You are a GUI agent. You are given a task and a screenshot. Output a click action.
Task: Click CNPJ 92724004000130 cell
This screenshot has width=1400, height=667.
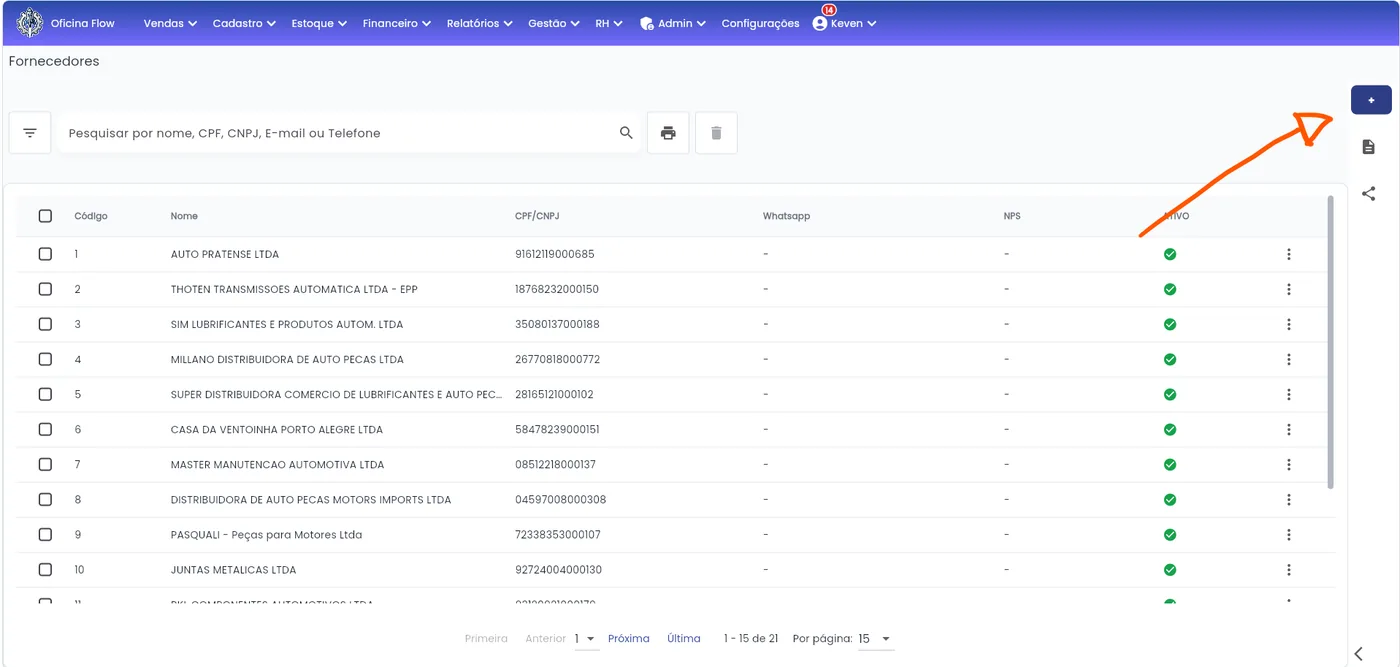coord(558,570)
